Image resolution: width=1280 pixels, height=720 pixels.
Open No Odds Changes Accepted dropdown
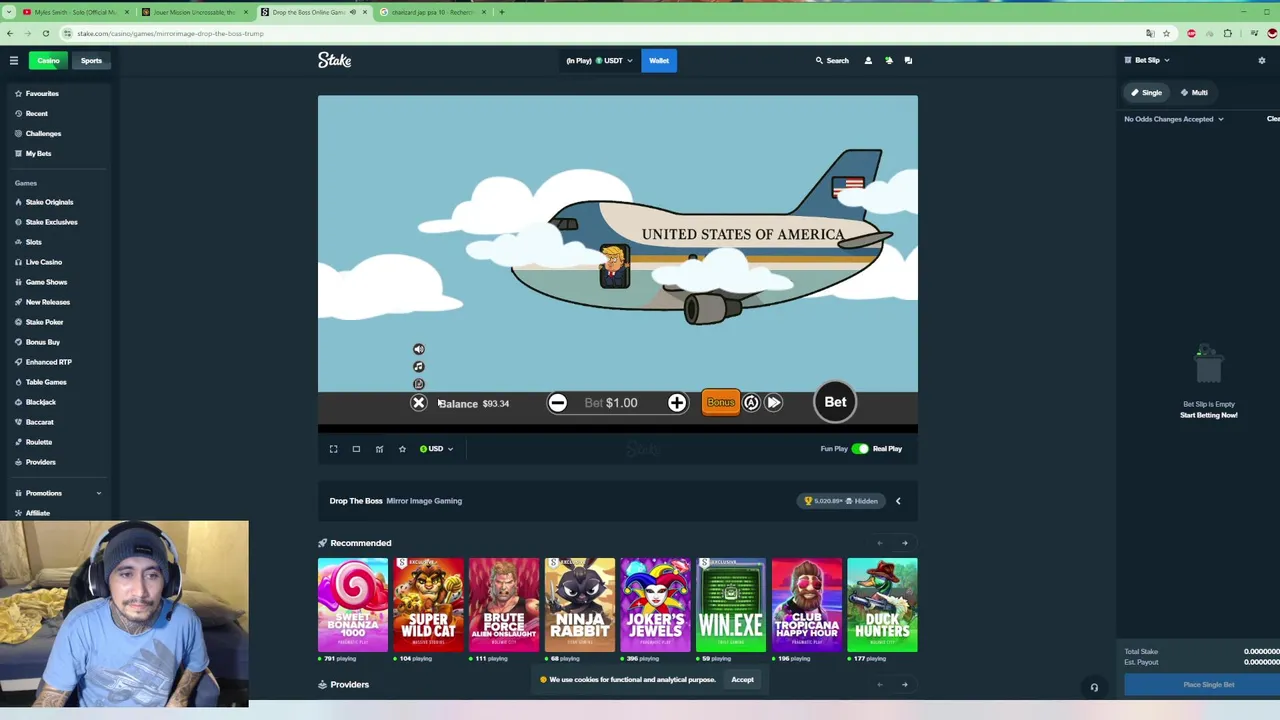[1174, 119]
